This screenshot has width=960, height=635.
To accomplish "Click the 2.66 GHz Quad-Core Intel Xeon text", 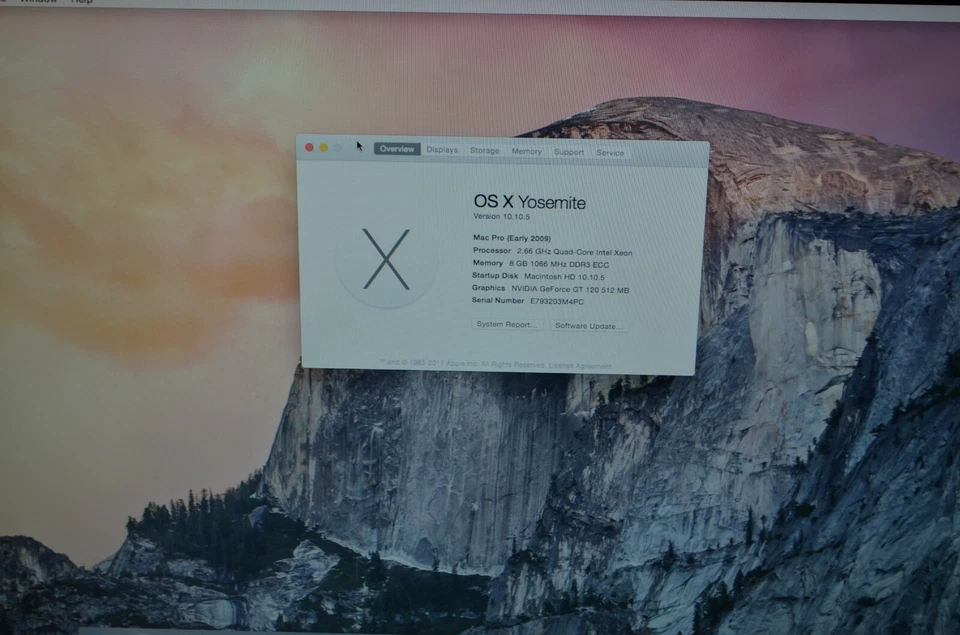I will click(x=574, y=252).
